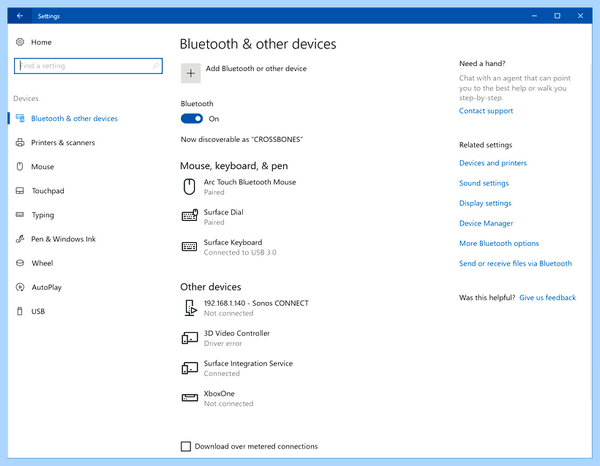Switch to Typing settings
Viewport: 600px width, 466px height.
pyautogui.click(x=42, y=215)
